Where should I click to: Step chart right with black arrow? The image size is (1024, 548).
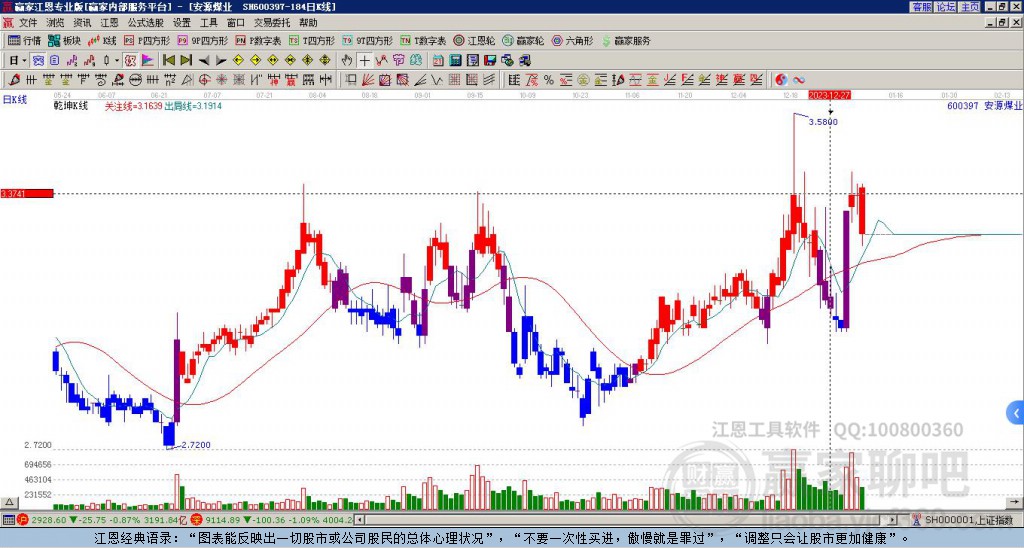pos(221,61)
